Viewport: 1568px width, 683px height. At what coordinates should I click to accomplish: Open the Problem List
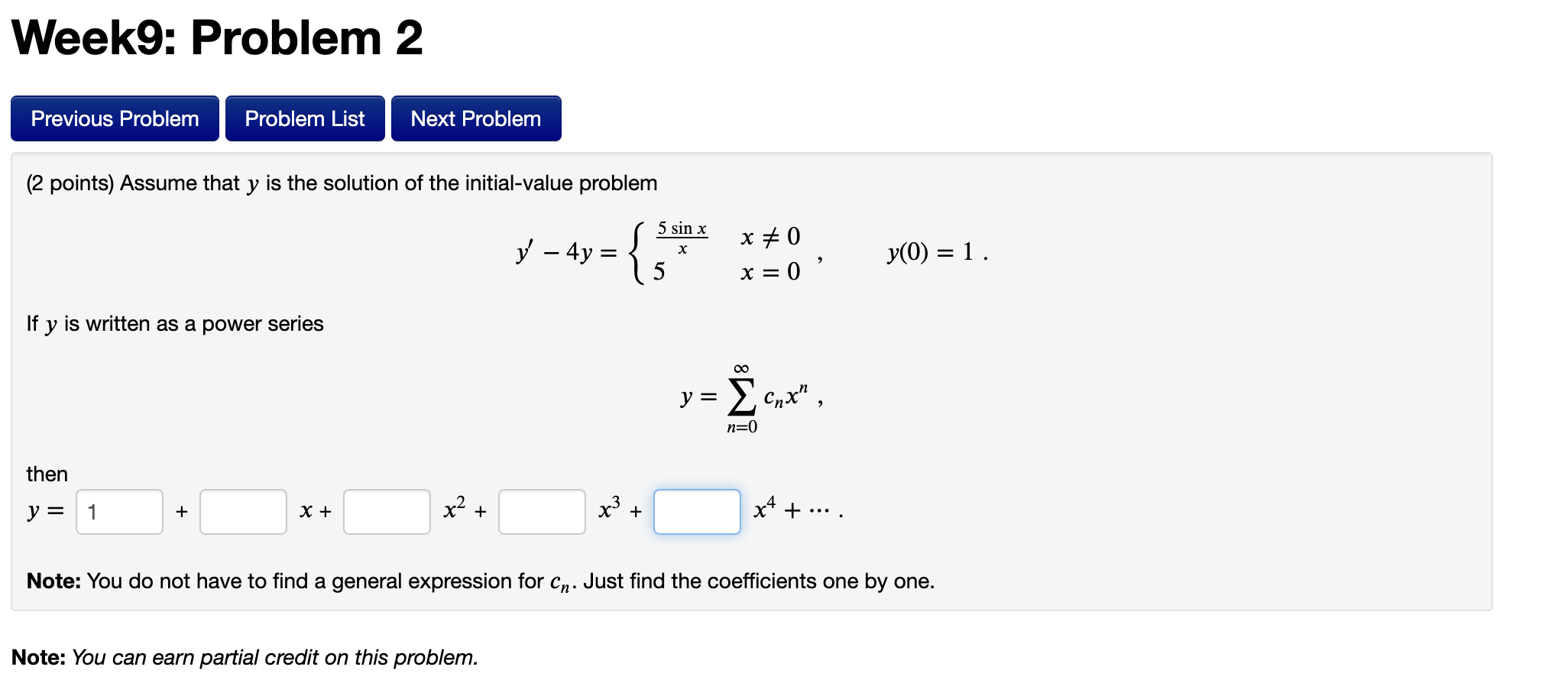[305, 118]
